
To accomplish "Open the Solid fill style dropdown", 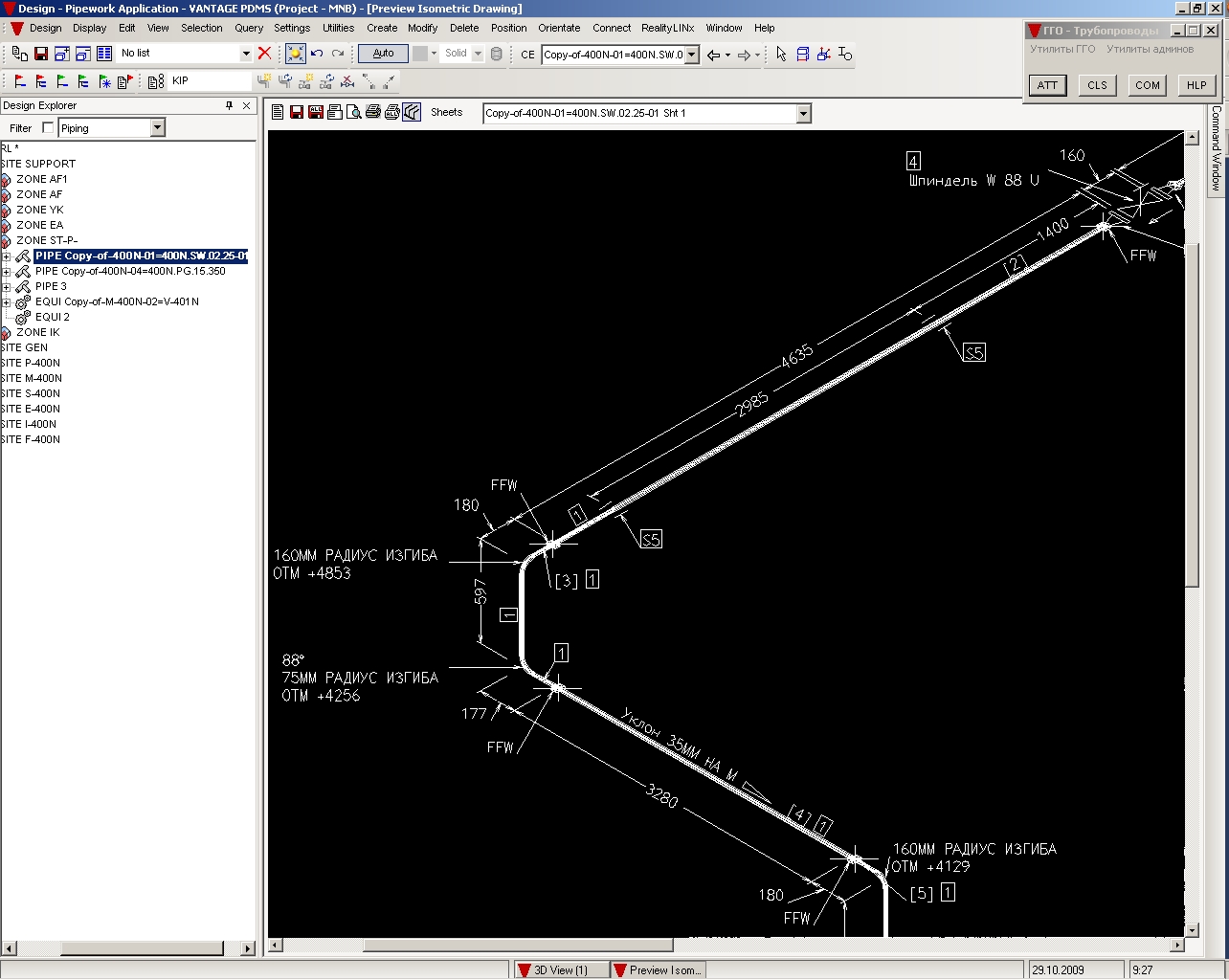I will pyautogui.click(x=478, y=54).
